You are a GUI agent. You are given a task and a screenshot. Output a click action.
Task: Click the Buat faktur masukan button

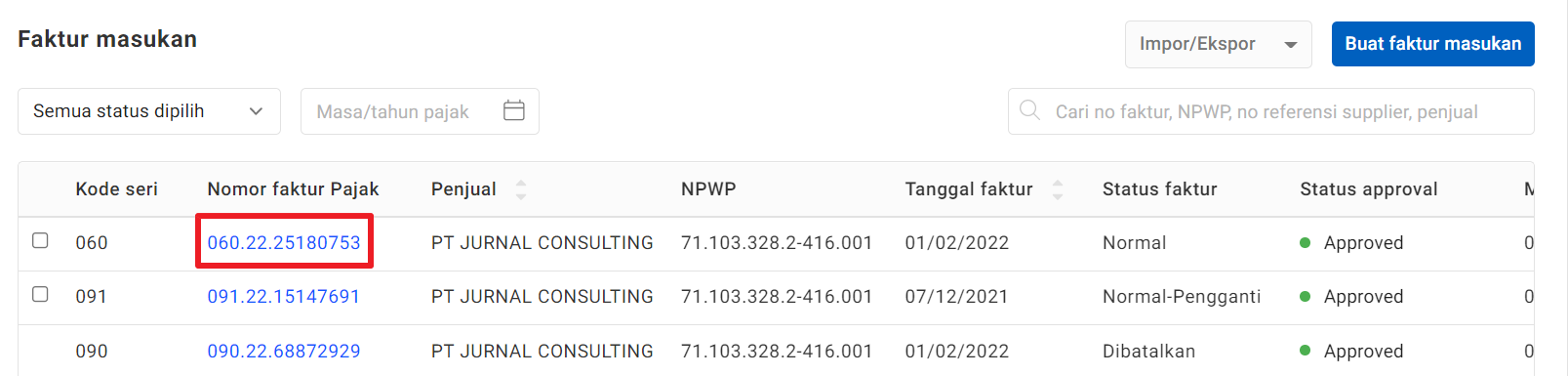pos(1432,44)
